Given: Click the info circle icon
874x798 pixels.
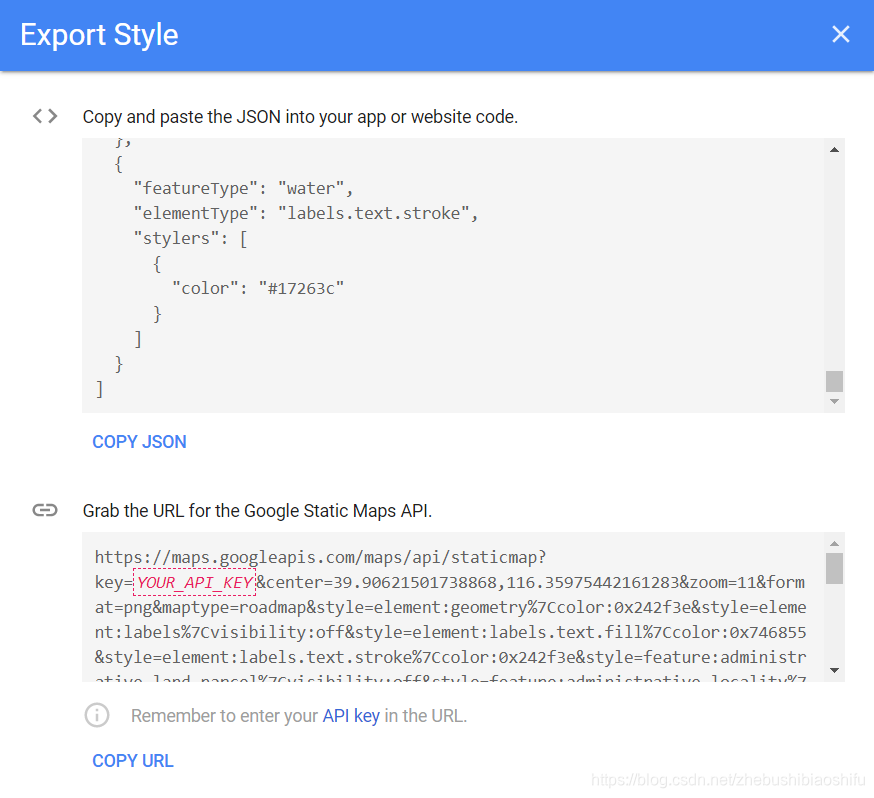Looking at the screenshot, I should tap(97, 716).
